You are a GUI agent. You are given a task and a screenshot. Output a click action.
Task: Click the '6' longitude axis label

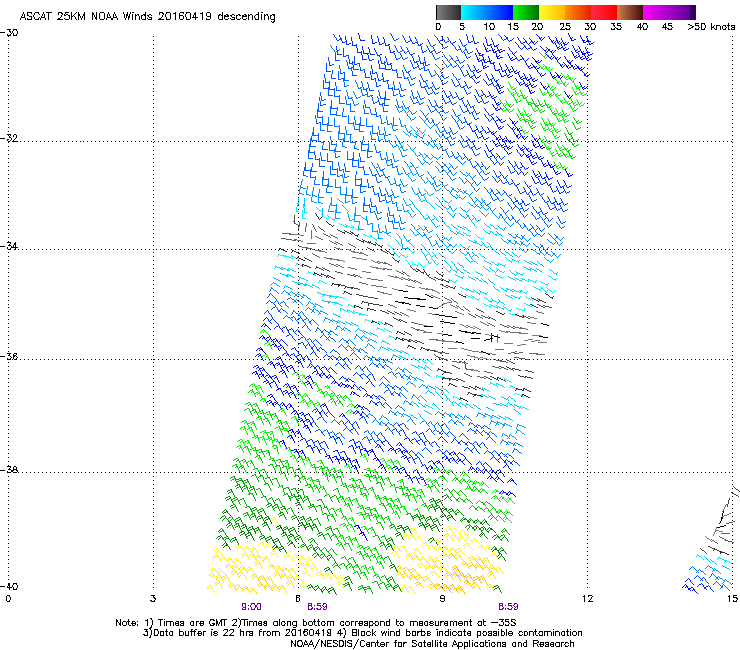coord(298,599)
